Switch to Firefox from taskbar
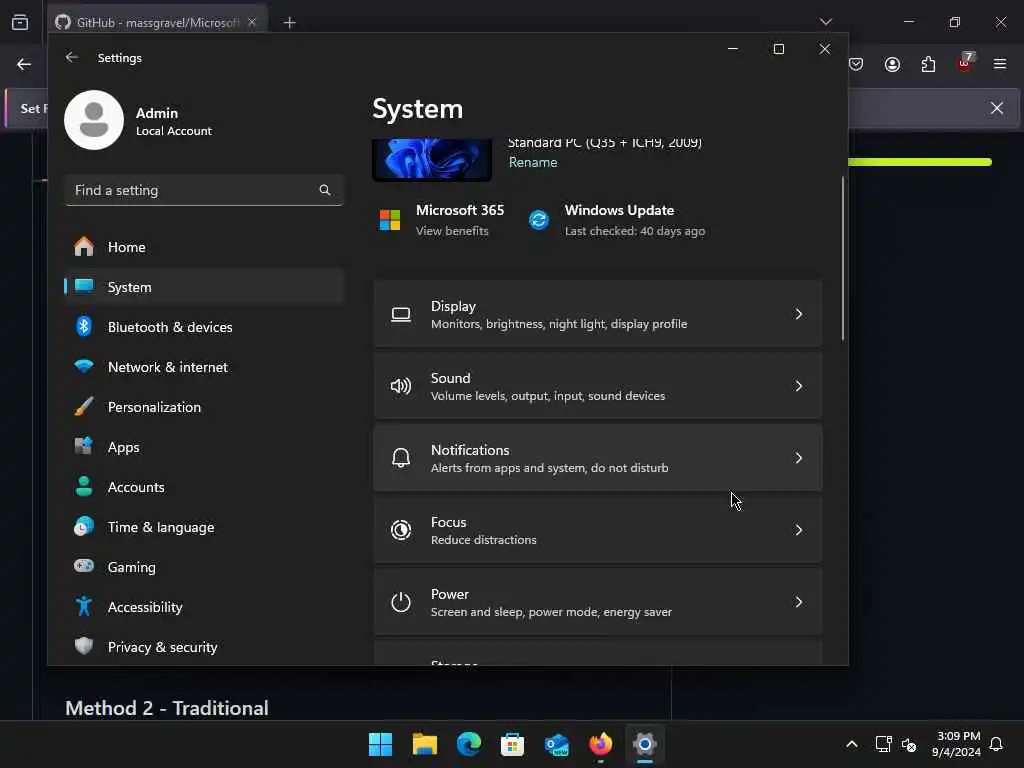Image resolution: width=1024 pixels, height=768 pixels. point(600,744)
